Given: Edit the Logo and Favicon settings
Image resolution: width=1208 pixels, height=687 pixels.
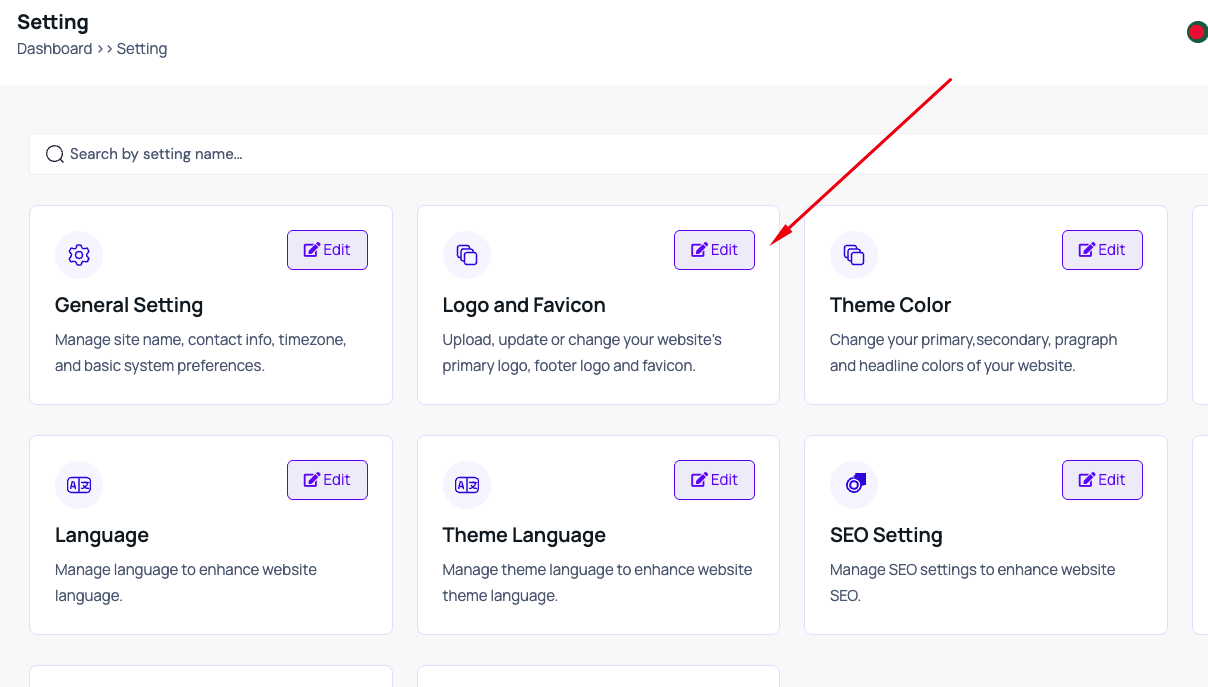Looking at the screenshot, I should tap(714, 250).
